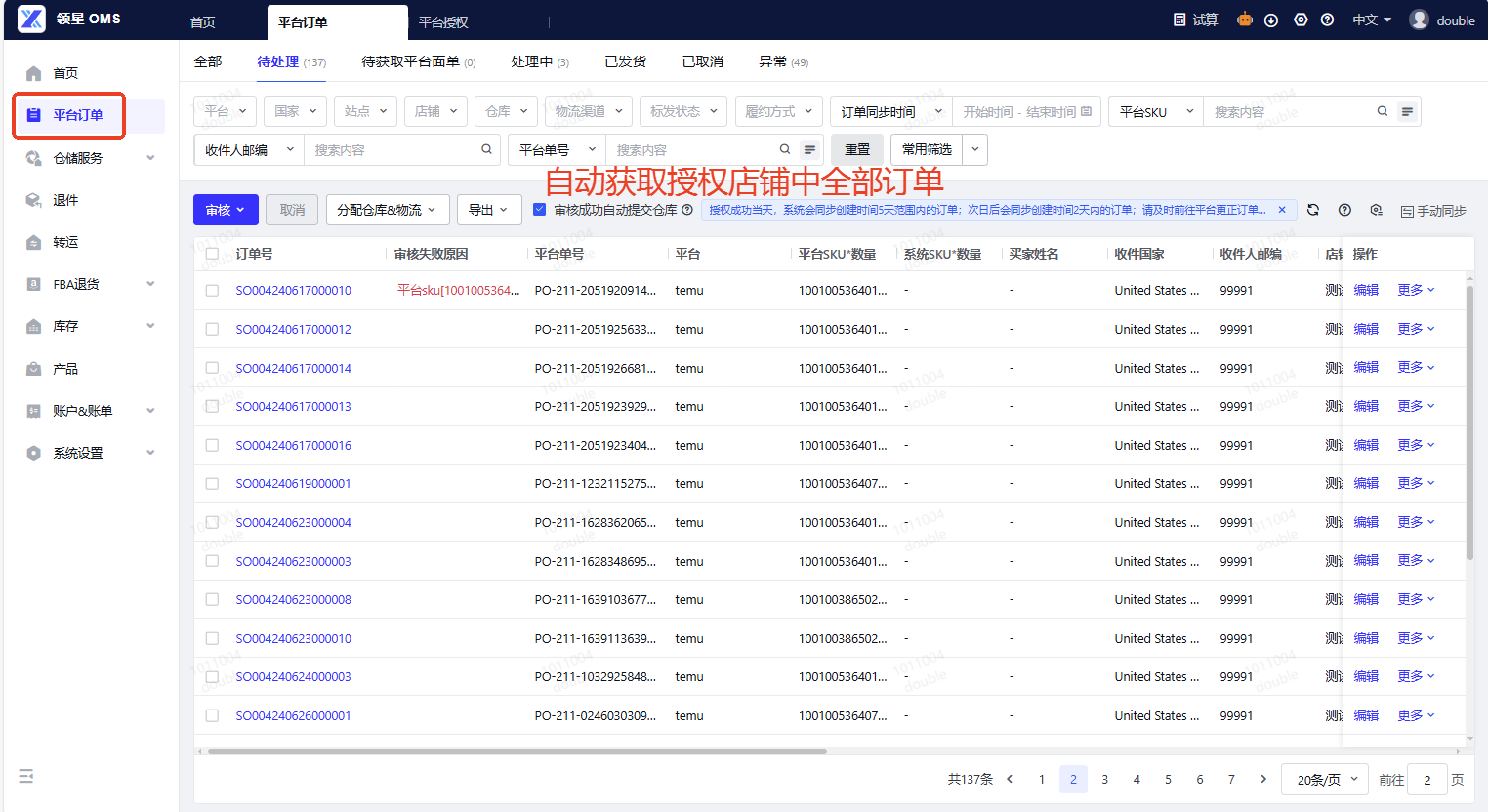
Task: Open the 平台授权 top tab
Action: (x=443, y=21)
